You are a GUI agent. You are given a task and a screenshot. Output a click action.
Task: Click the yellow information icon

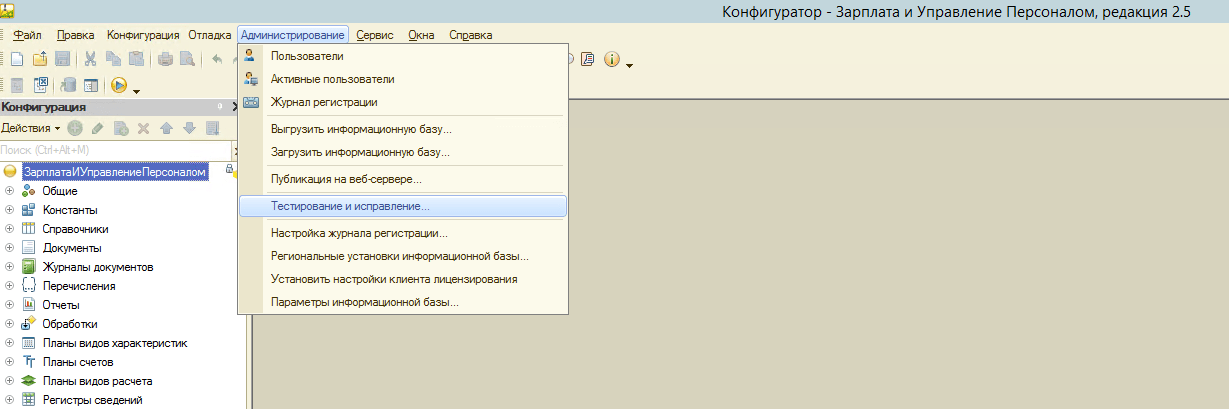[612, 59]
